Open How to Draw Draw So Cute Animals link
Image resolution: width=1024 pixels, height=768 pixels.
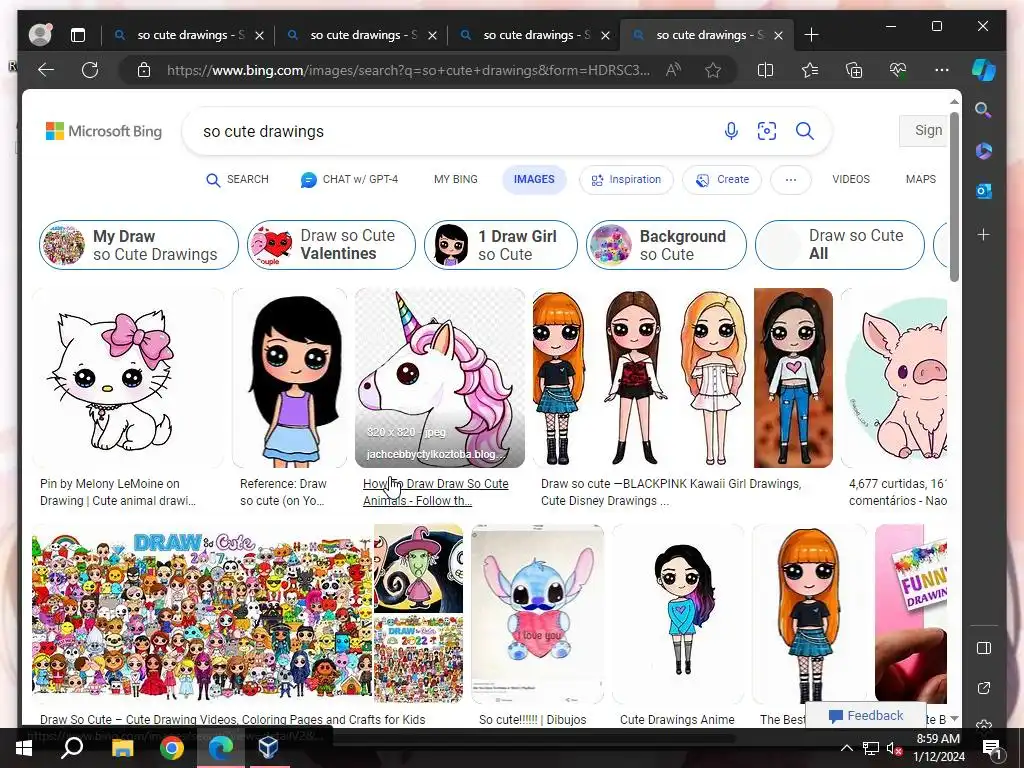click(436, 492)
